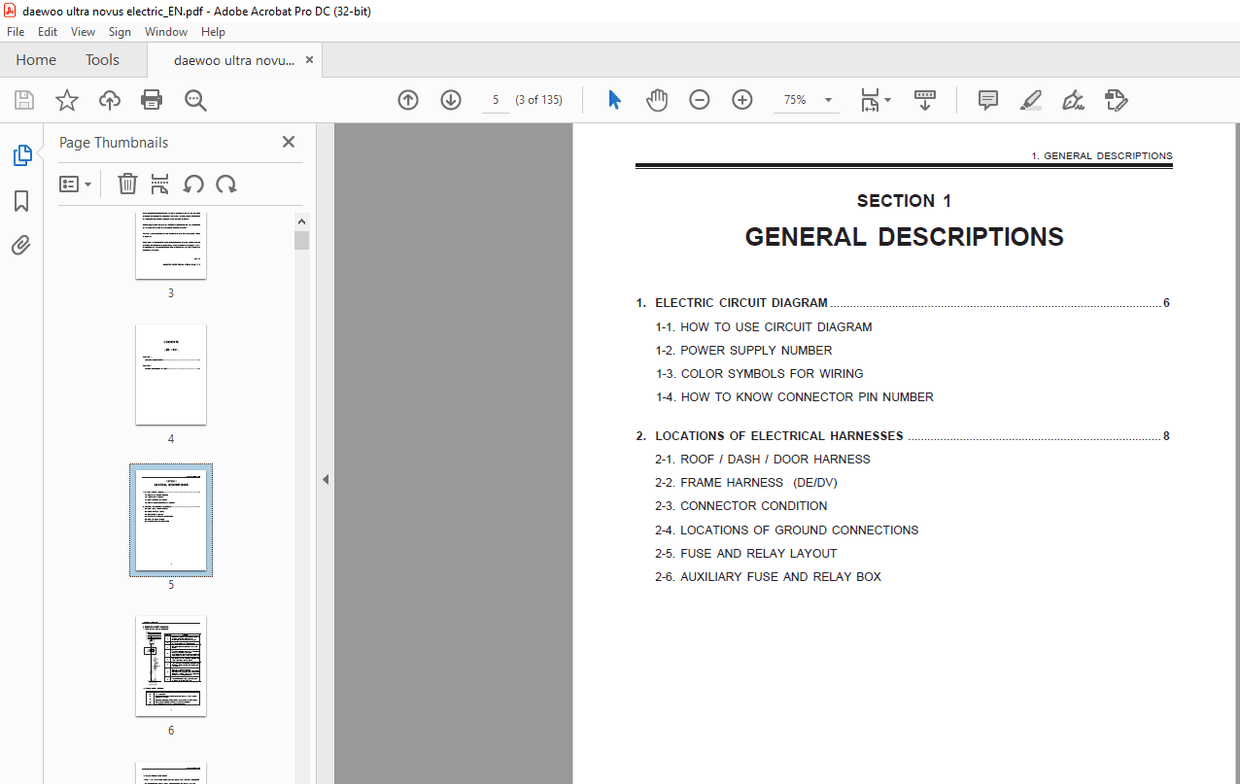
Task: Switch to the Selection tool arrow
Action: click(614, 99)
